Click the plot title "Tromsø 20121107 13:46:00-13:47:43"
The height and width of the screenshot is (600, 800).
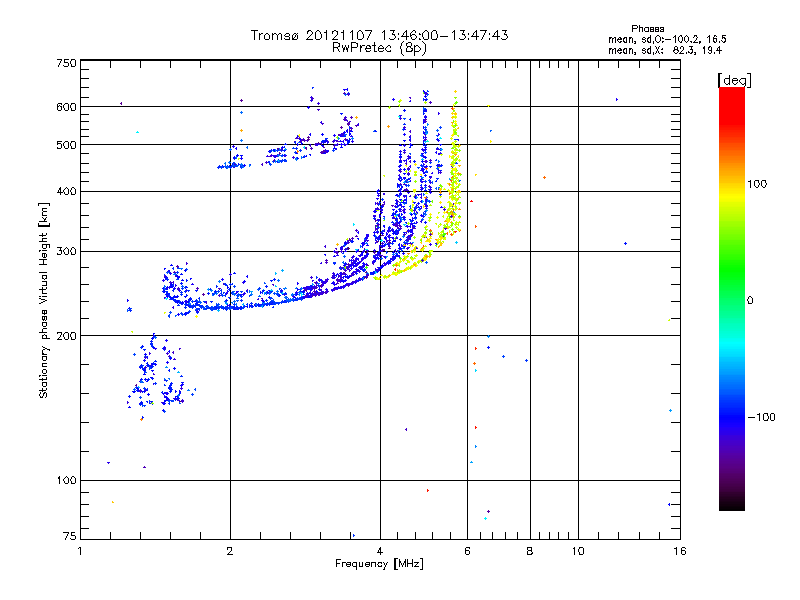379,35
